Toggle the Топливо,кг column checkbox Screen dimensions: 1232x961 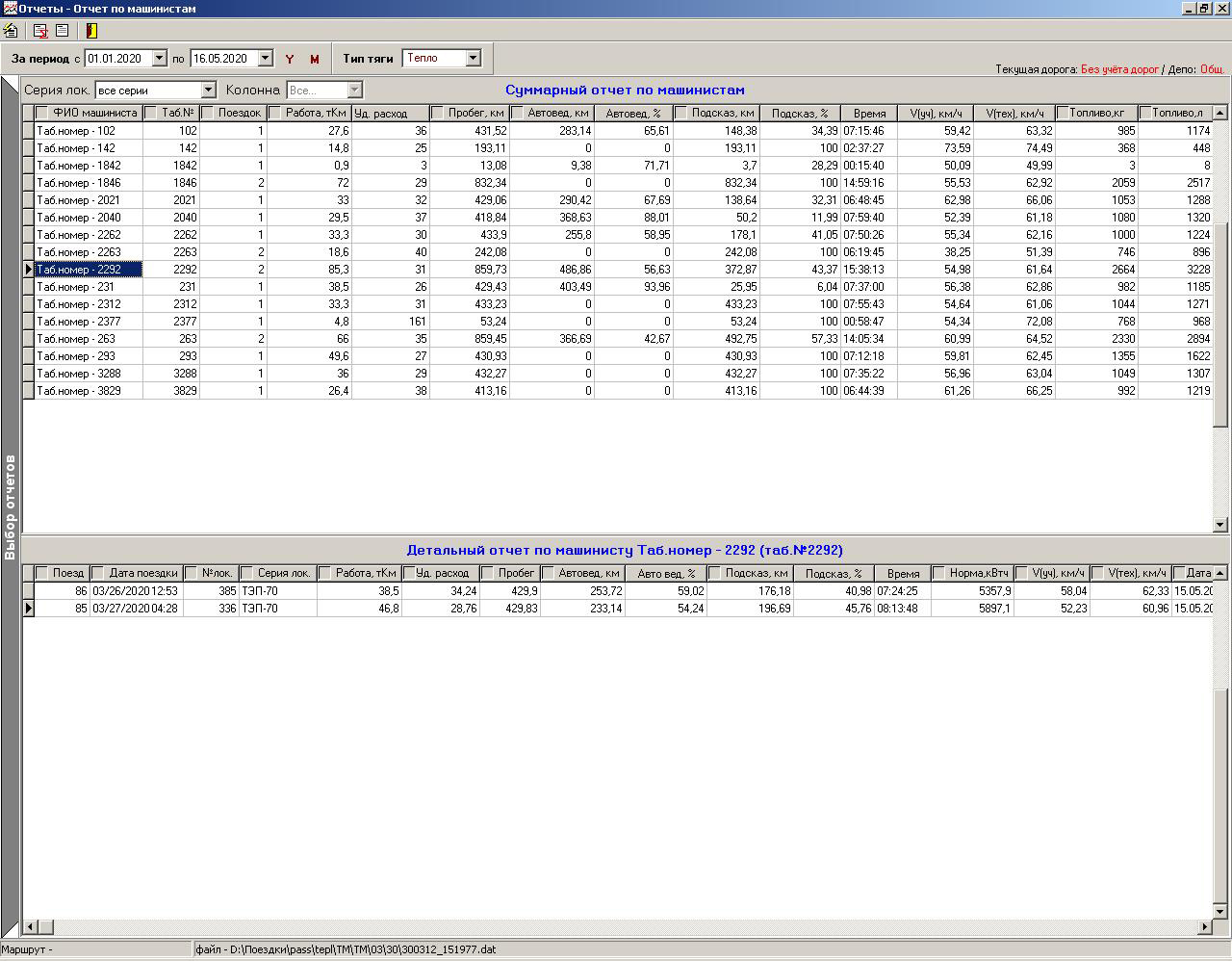pyautogui.click(x=1063, y=114)
